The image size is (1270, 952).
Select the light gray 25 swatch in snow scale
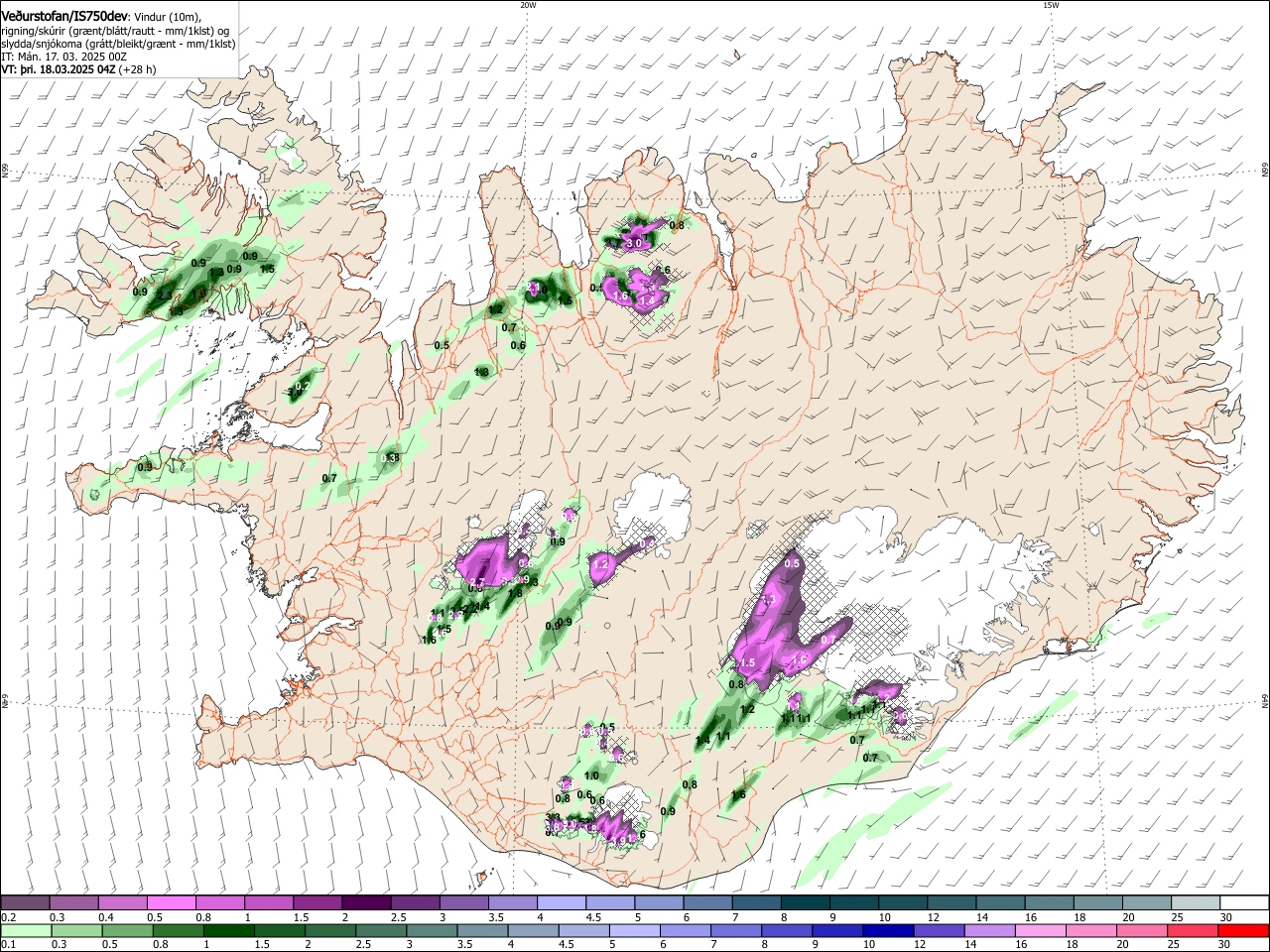1196,902
